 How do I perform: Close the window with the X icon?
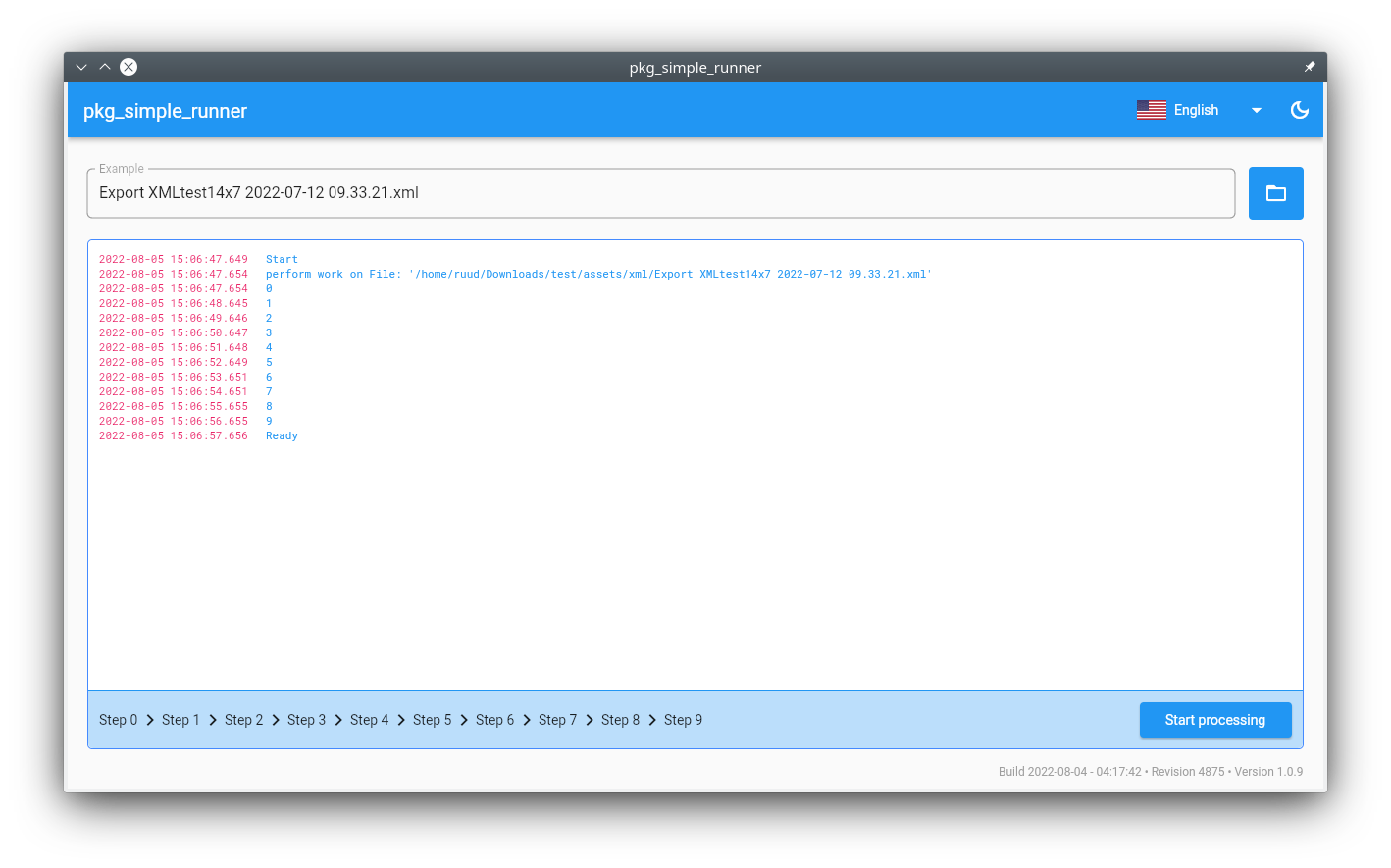pos(129,67)
